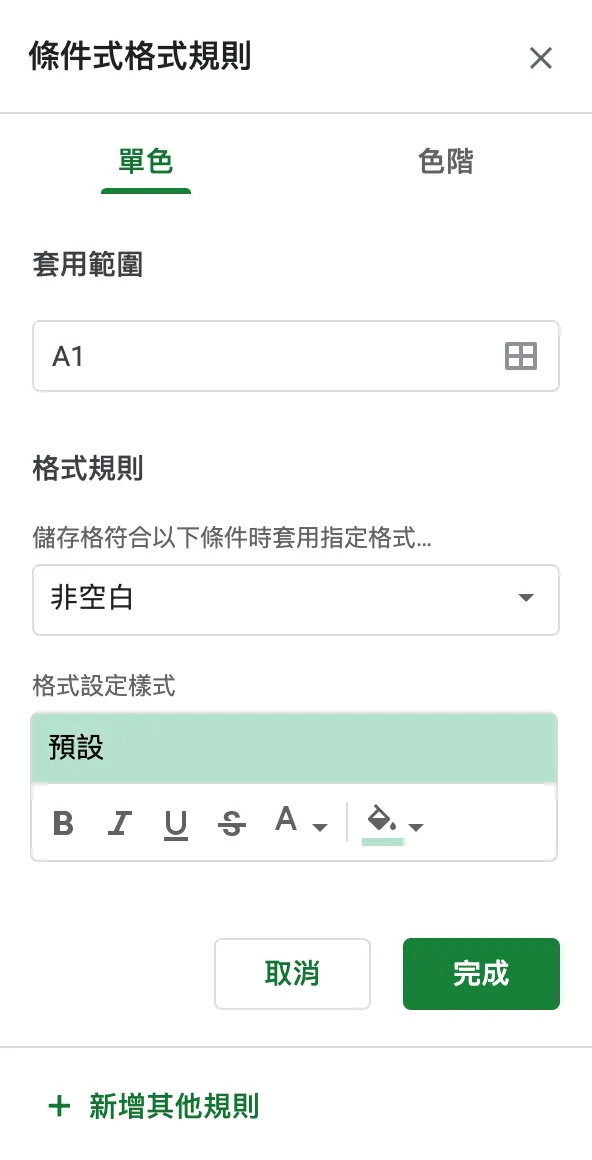Image resolution: width=592 pixels, height=1160 pixels.
Task: Toggle bold formatting
Action: tap(64, 822)
